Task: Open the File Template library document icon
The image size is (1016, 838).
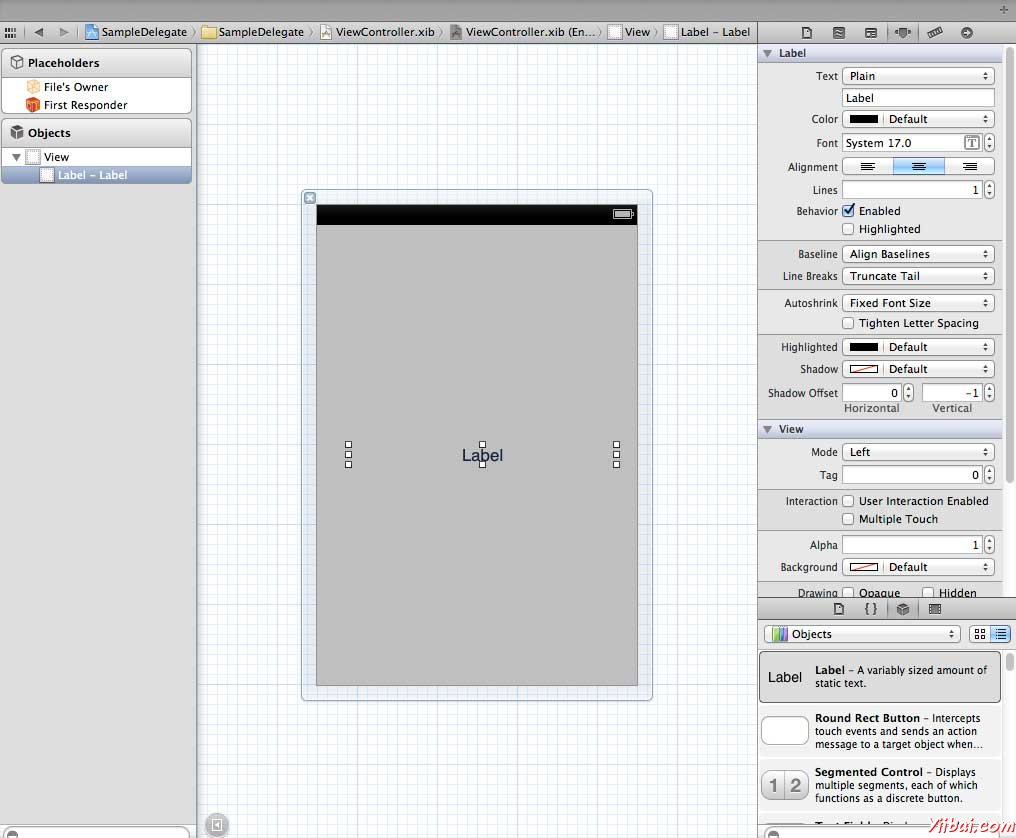Action: pyautogui.click(x=839, y=608)
